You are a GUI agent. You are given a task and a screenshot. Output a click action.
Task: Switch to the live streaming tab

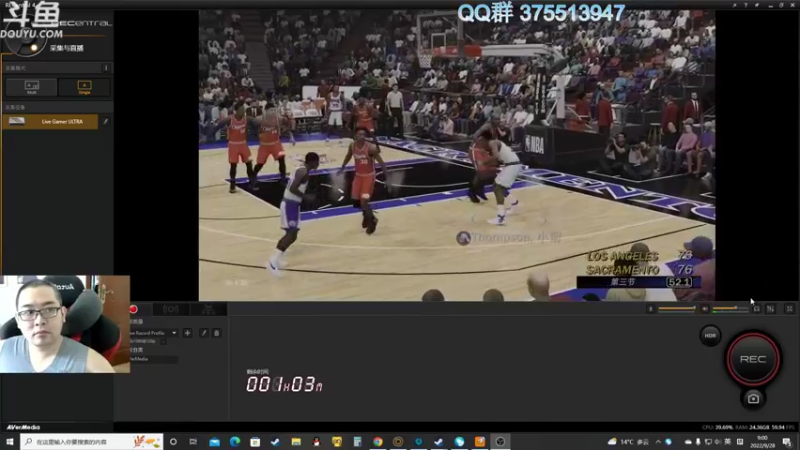coord(170,309)
